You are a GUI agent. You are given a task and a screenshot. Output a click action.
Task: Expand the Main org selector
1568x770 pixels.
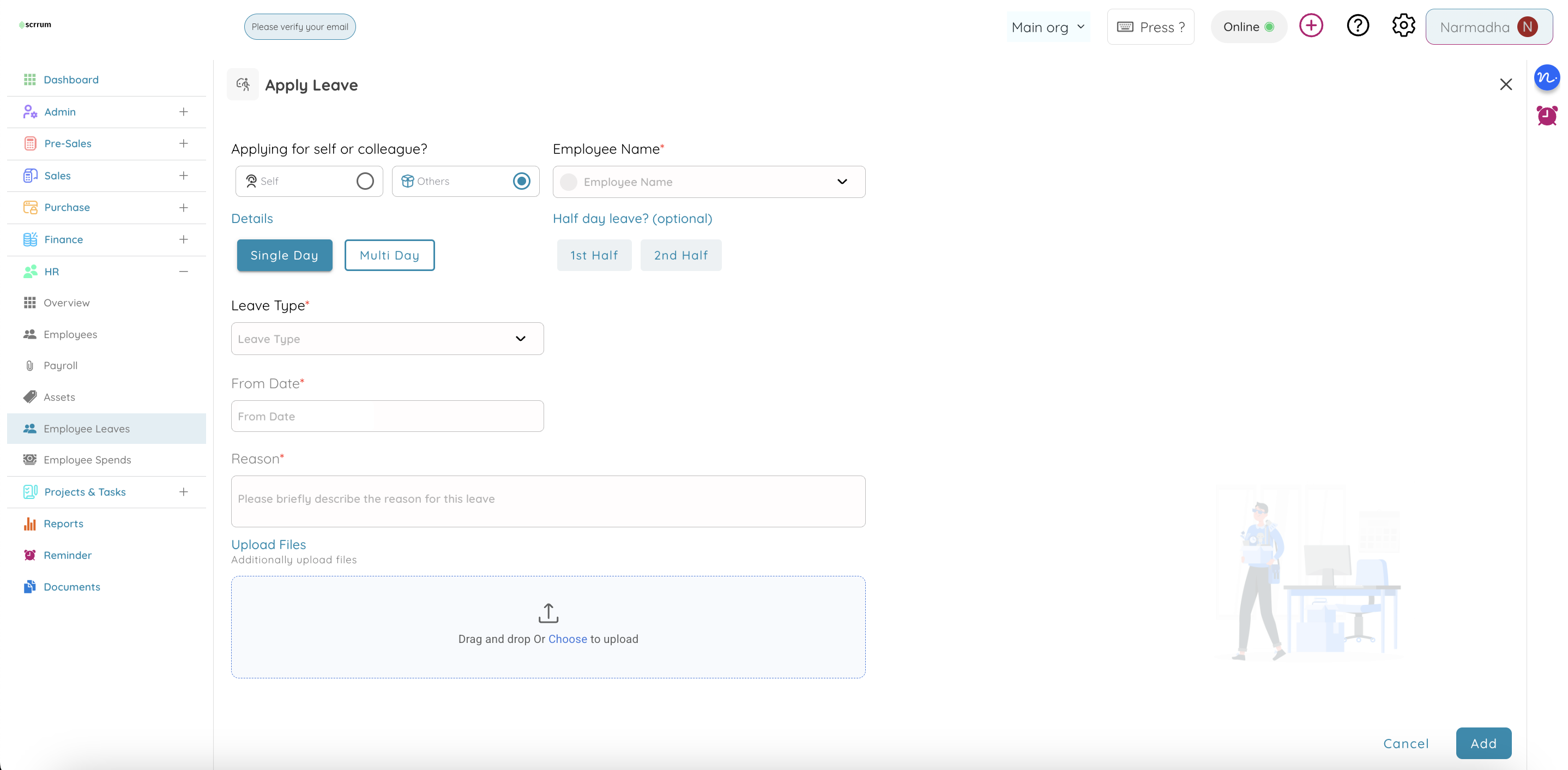1047,27
